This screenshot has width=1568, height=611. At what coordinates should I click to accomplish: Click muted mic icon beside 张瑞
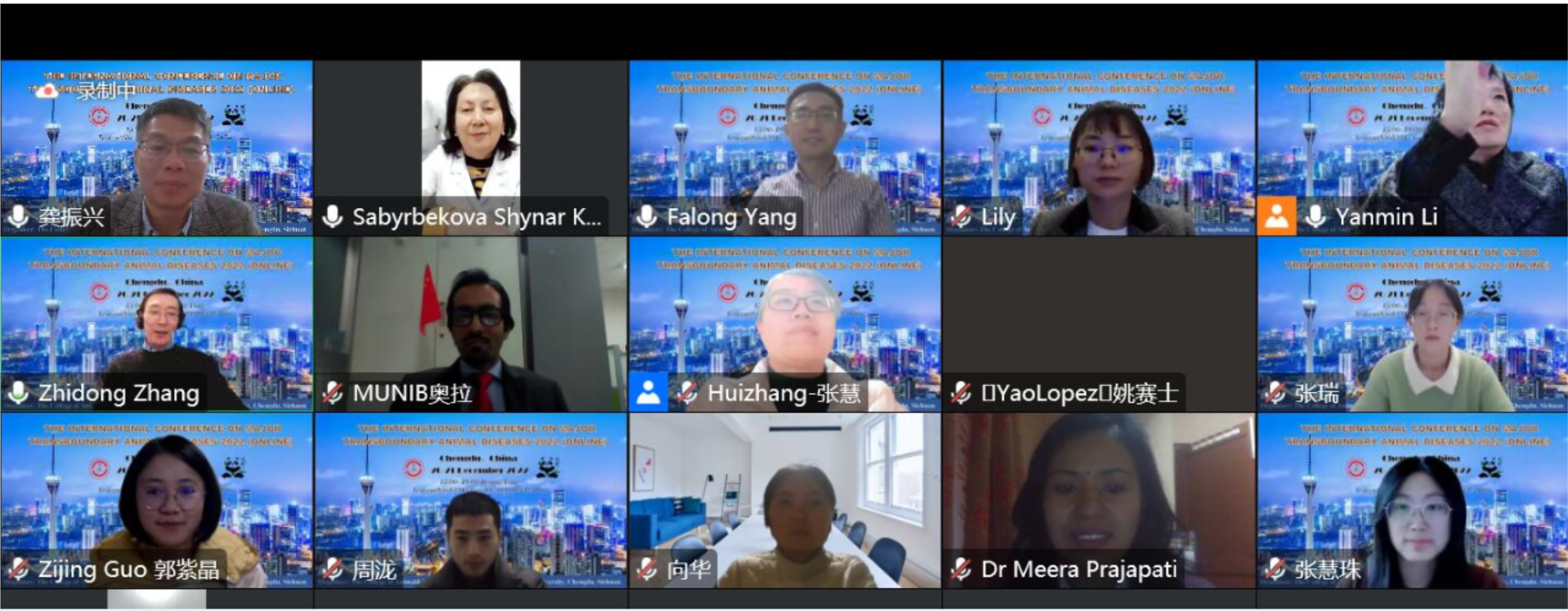(1275, 393)
